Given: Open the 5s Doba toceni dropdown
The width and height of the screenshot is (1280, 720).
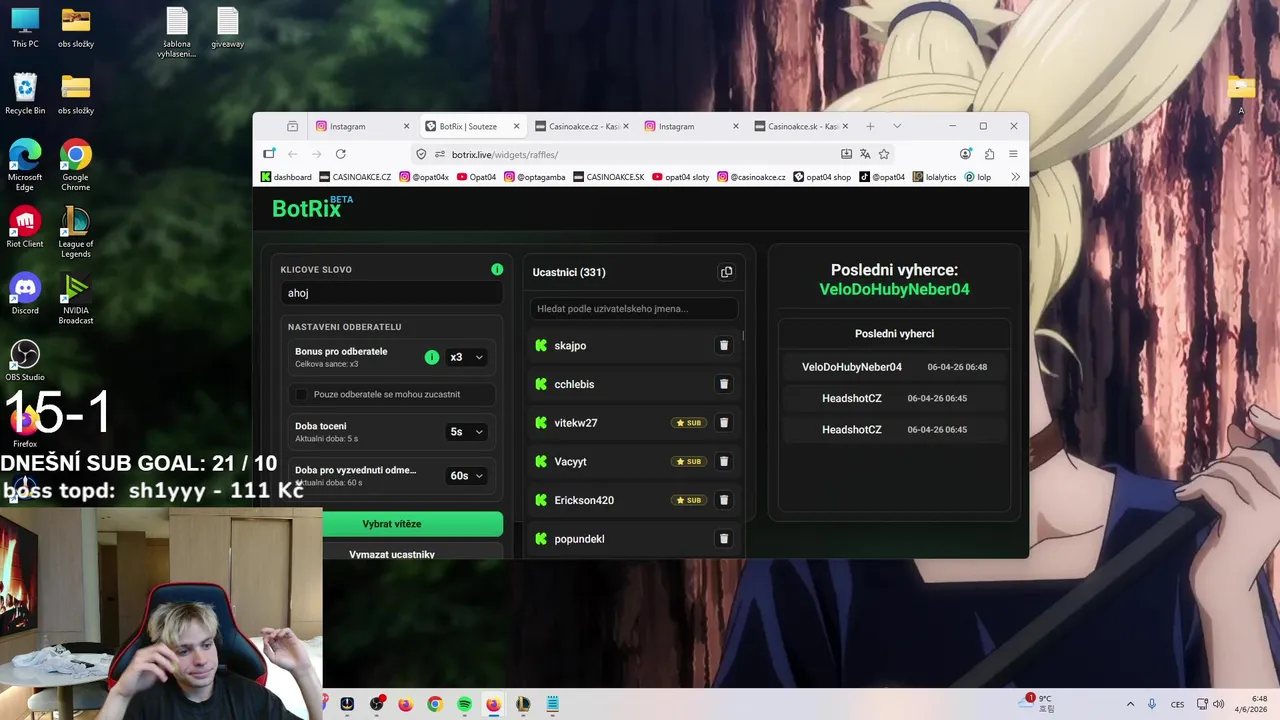Looking at the screenshot, I should click(466, 432).
